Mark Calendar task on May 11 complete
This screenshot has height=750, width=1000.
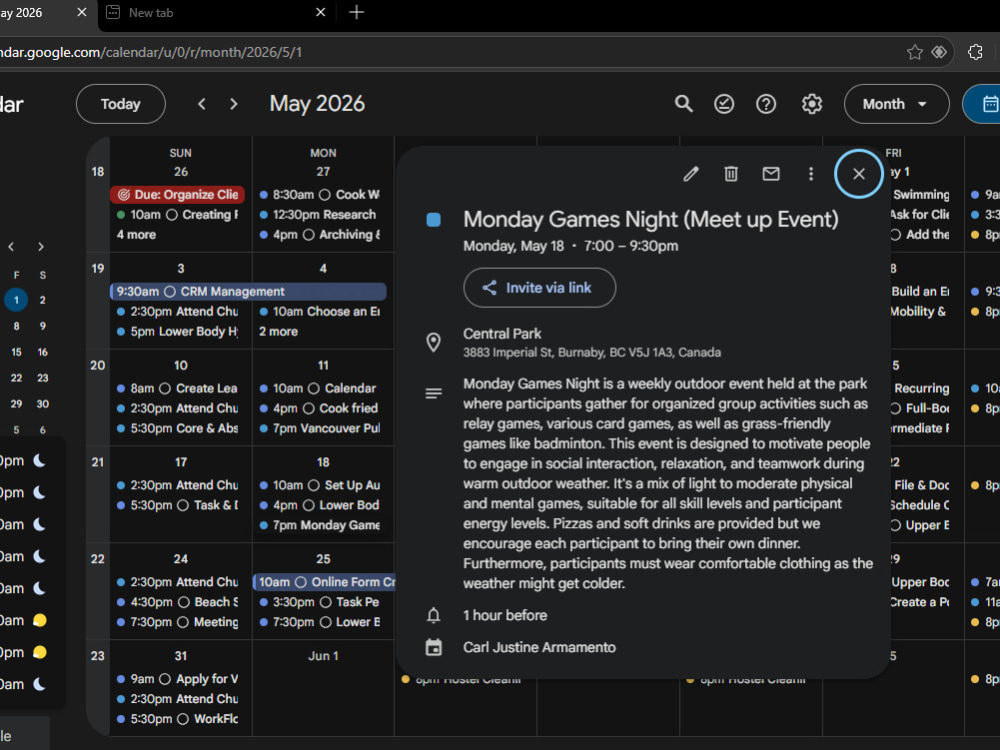coord(313,388)
